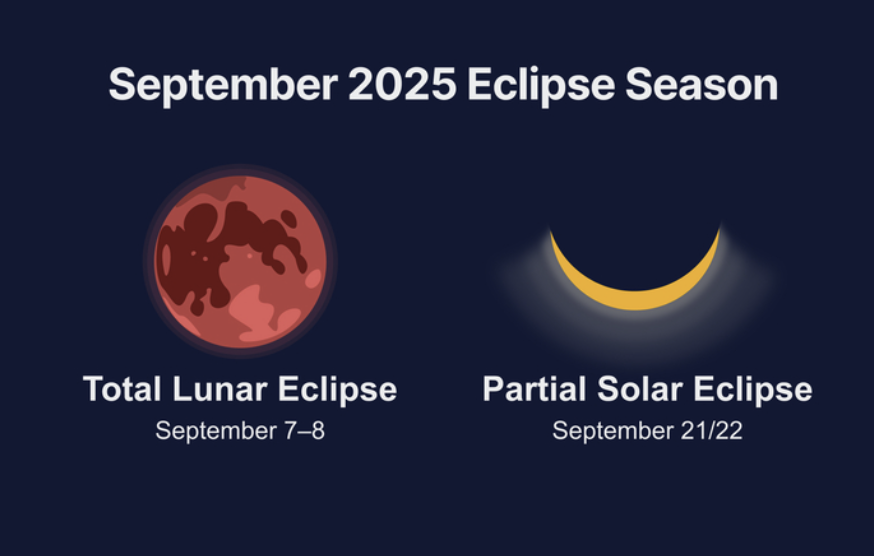Click the "September 2025 Eclipse Season" title
The height and width of the screenshot is (556, 874).
pos(442,85)
